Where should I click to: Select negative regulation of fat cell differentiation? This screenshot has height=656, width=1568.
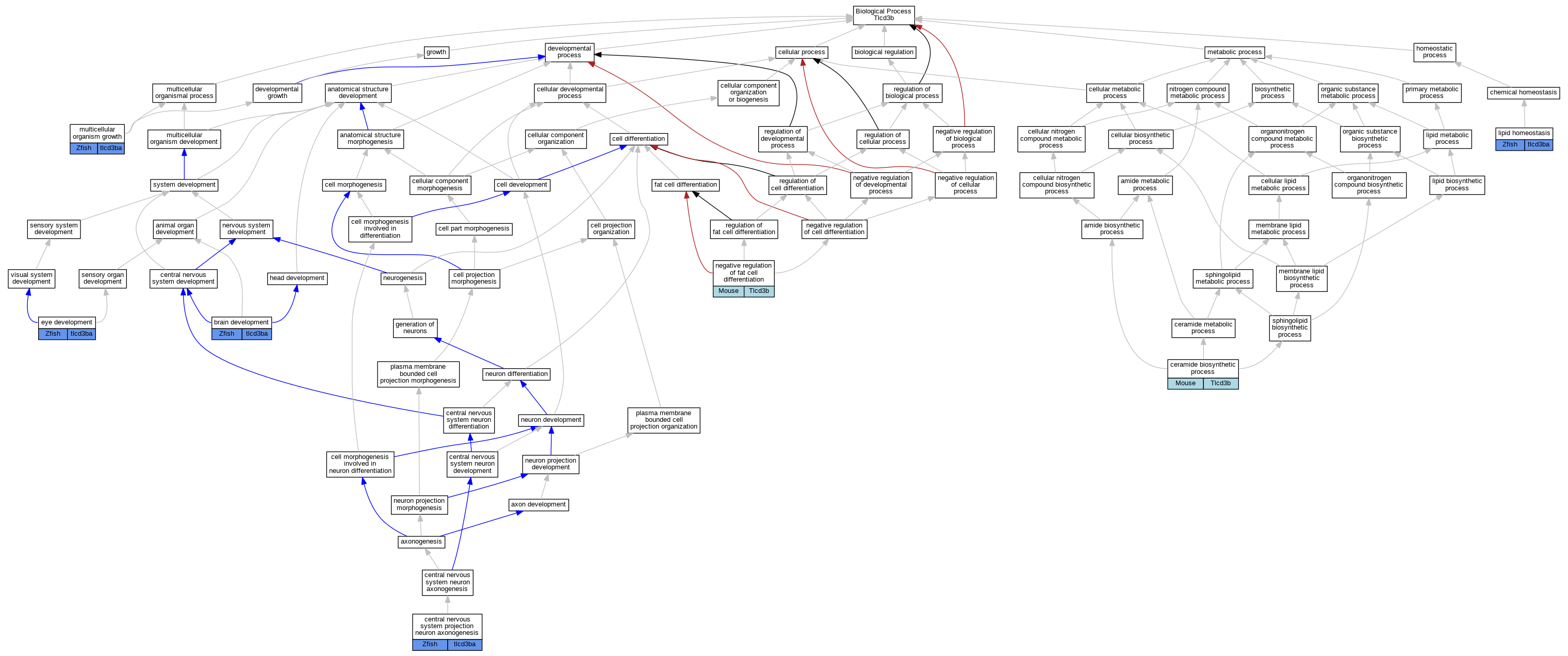pyautogui.click(x=743, y=272)
